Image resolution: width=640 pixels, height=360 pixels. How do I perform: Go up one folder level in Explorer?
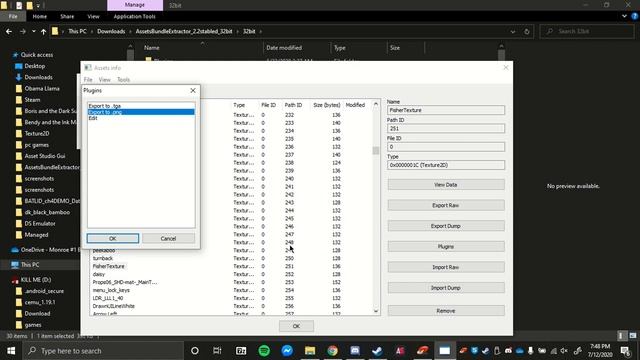[x=44, y=31]
